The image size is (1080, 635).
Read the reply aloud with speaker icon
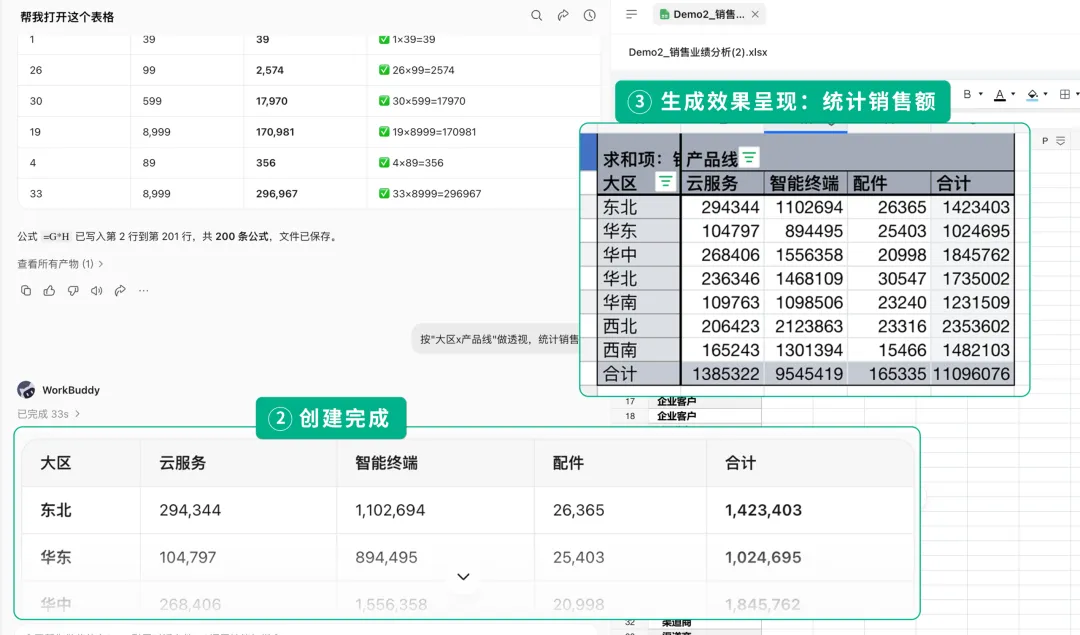[x=96, y=291]
